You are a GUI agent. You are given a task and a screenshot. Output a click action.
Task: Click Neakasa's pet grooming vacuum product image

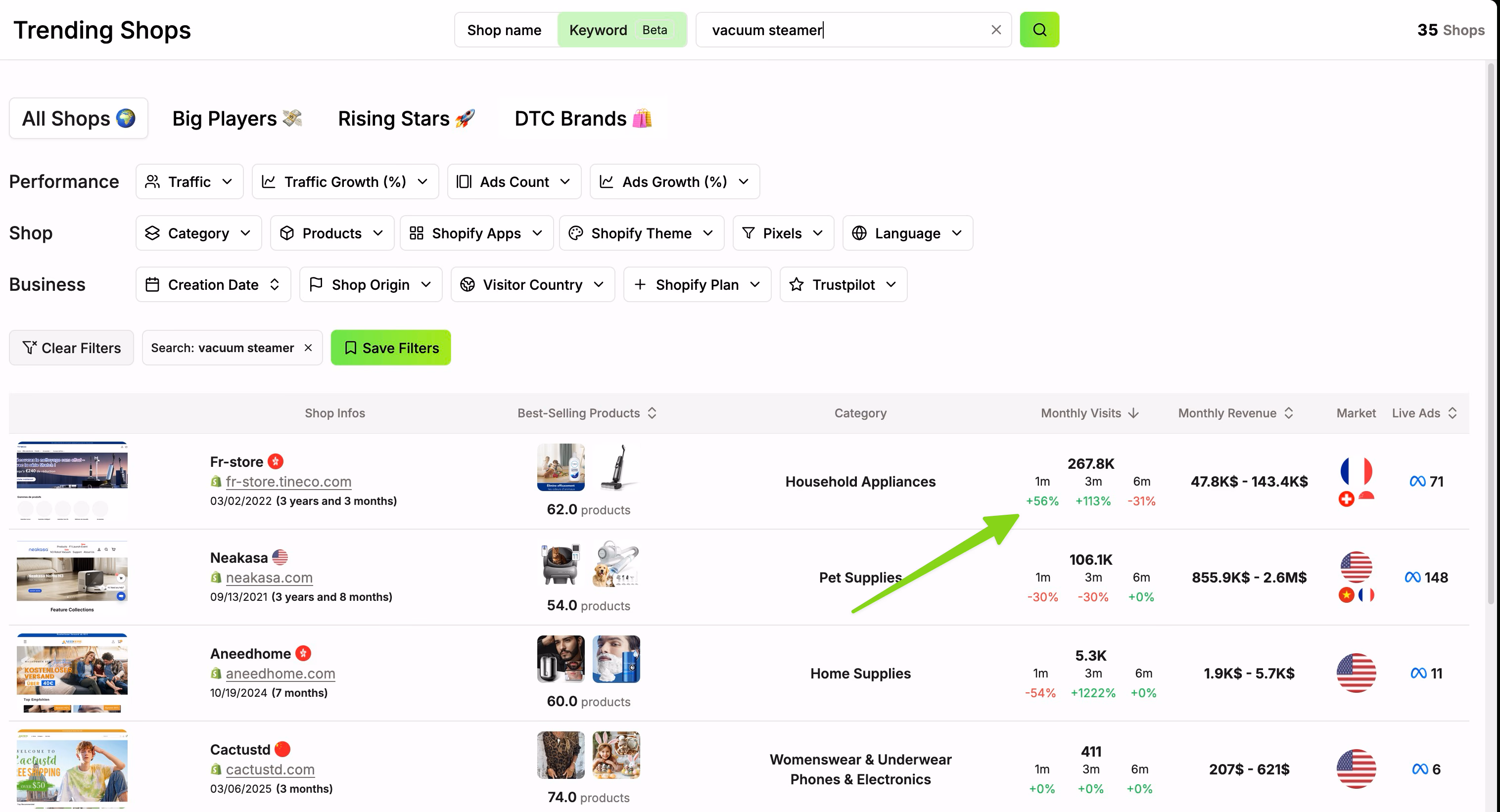(x=616, y=563)
